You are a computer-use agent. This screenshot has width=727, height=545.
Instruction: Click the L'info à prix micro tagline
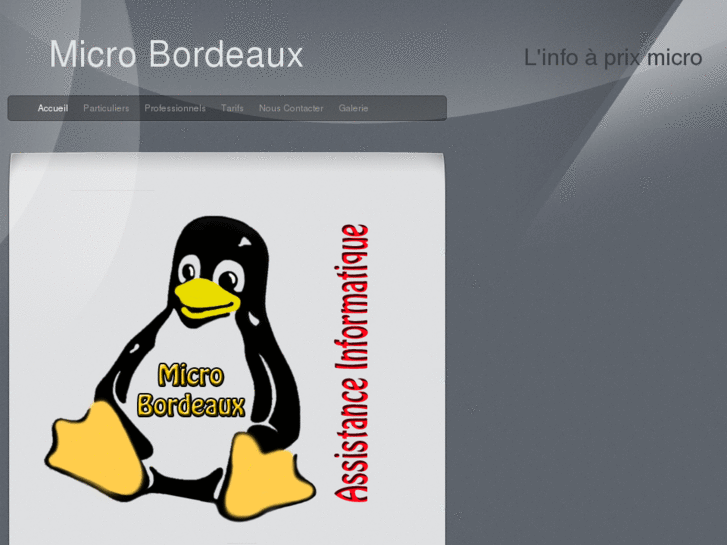tap(613, 58)
